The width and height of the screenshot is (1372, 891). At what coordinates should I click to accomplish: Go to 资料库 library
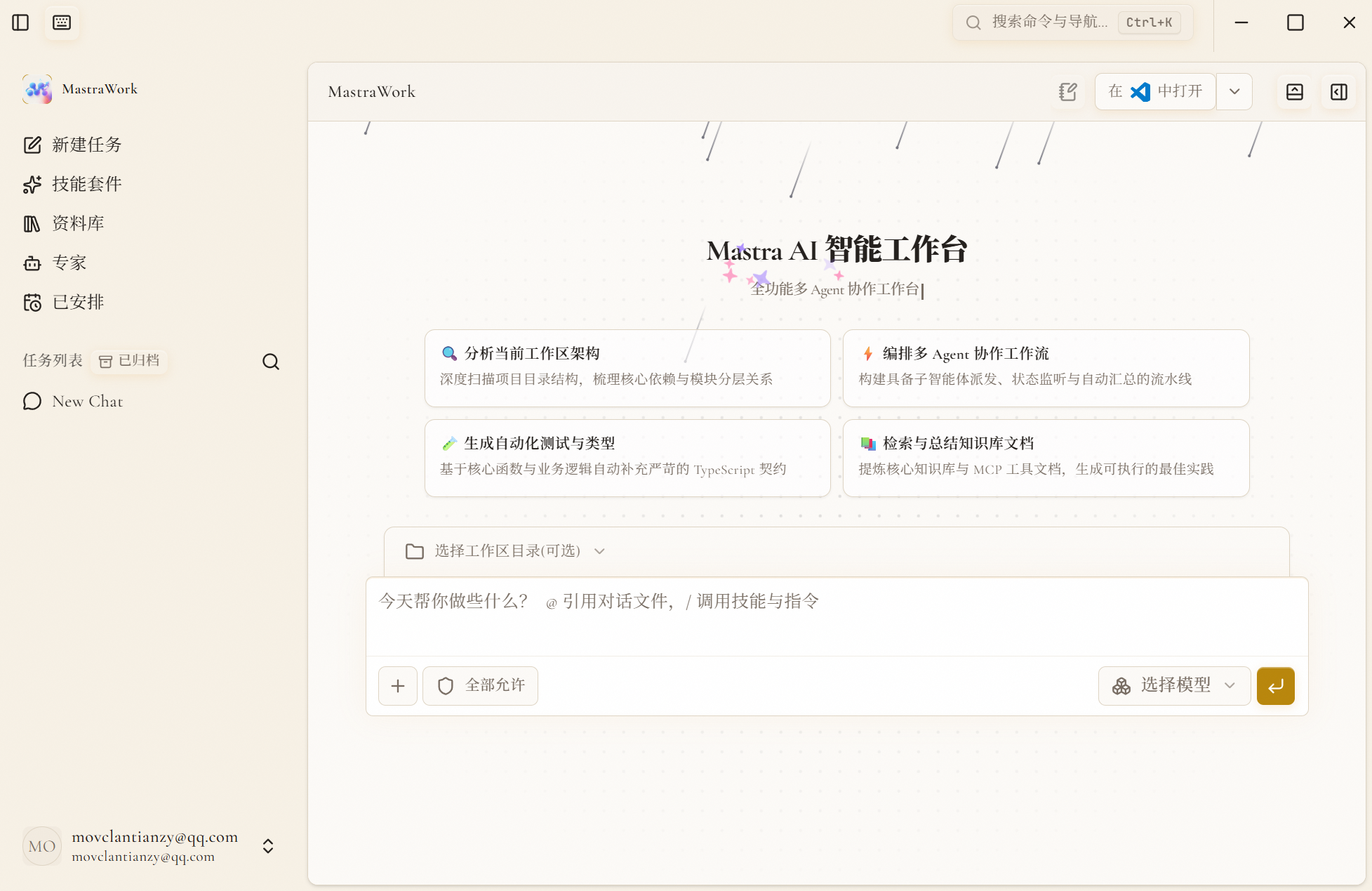pos(65,223)
